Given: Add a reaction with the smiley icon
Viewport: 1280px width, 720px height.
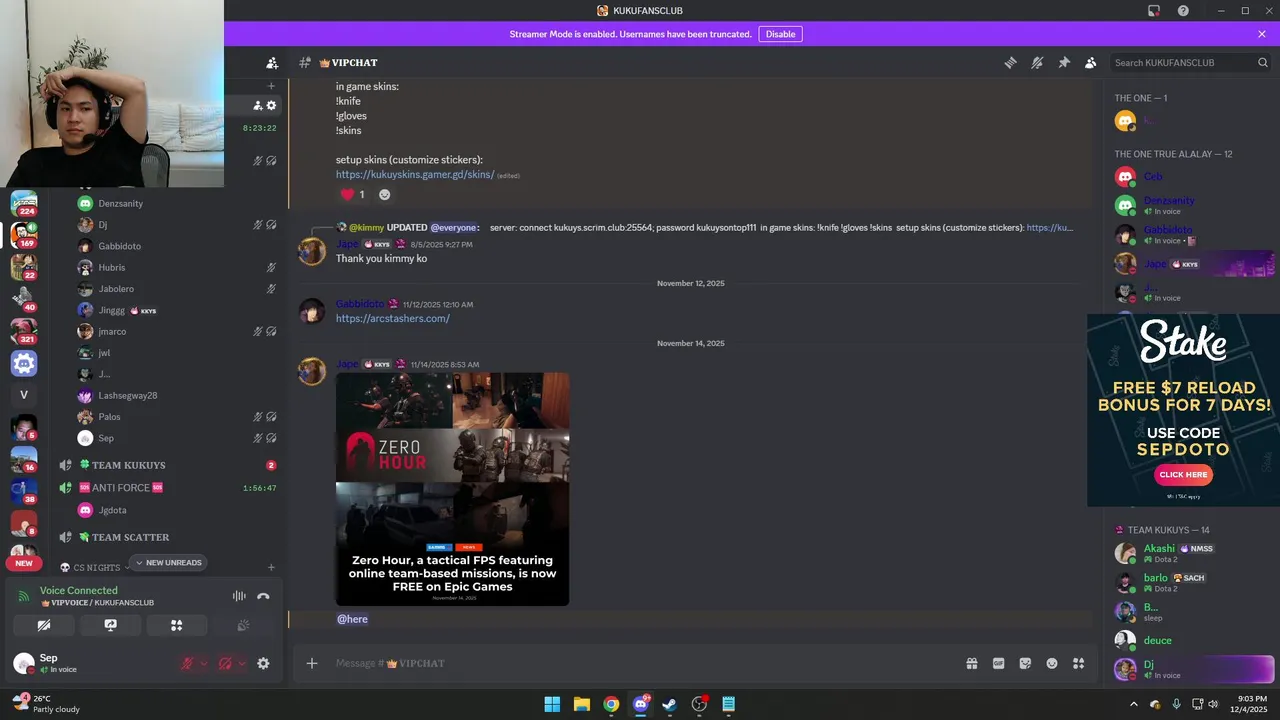Looking at the screenshot, I should coord(384,194).
